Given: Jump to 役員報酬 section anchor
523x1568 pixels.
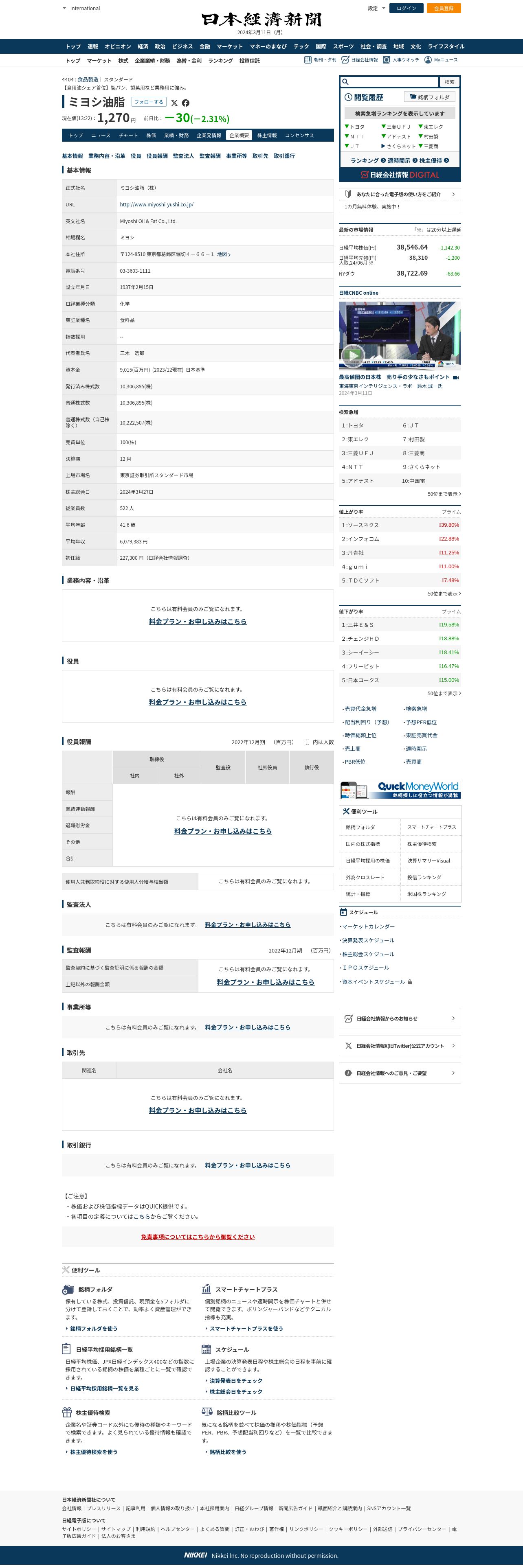Looking at the screenshot, I should 157,156.
